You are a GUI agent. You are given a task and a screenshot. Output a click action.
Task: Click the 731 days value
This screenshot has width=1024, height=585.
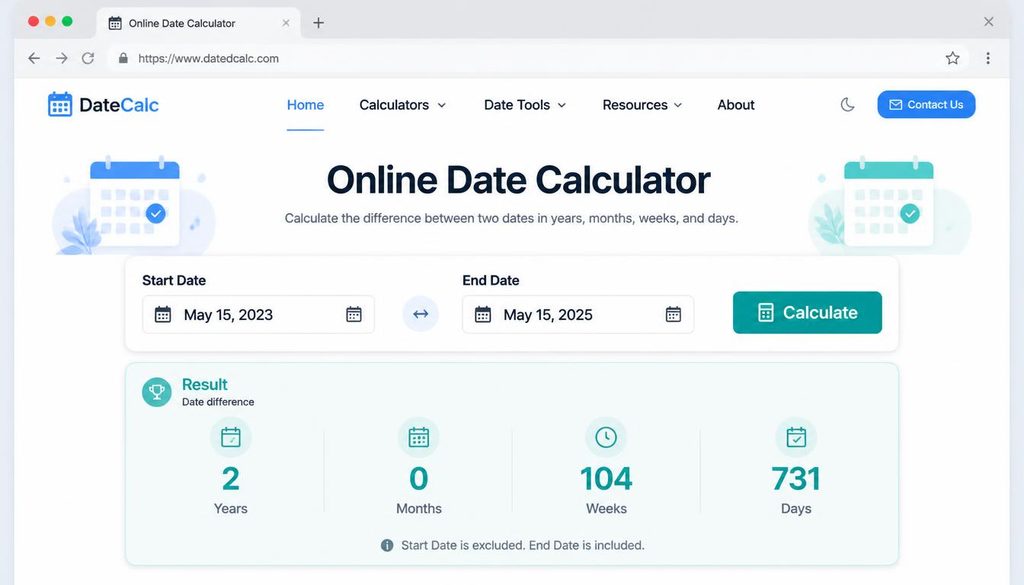(796, 479)
